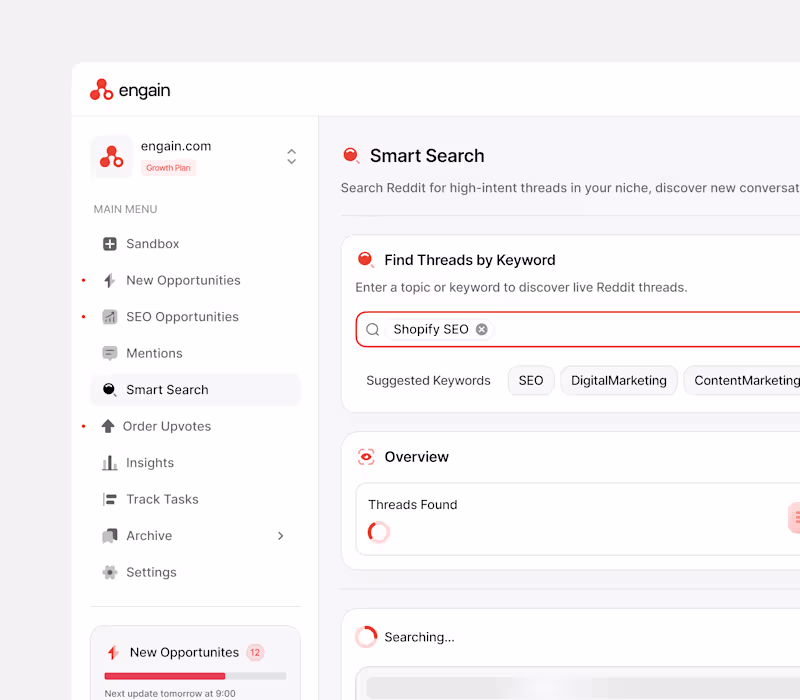Click the engain logo at the top

pos(129,89)
